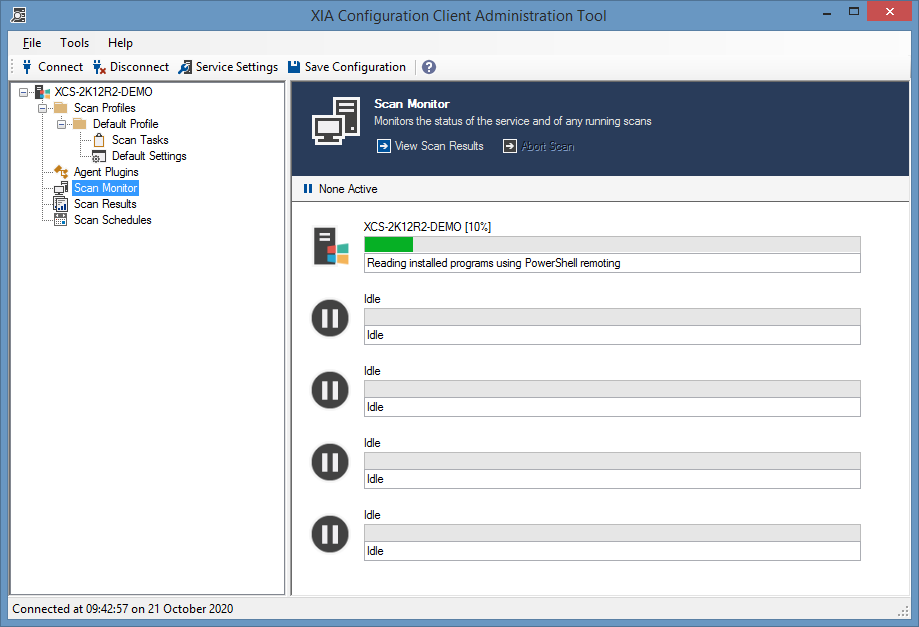Collapse the Default Profile tree node
Image resolution: width=919 pixels, height=627 pixels.
(x=61, y=124)
